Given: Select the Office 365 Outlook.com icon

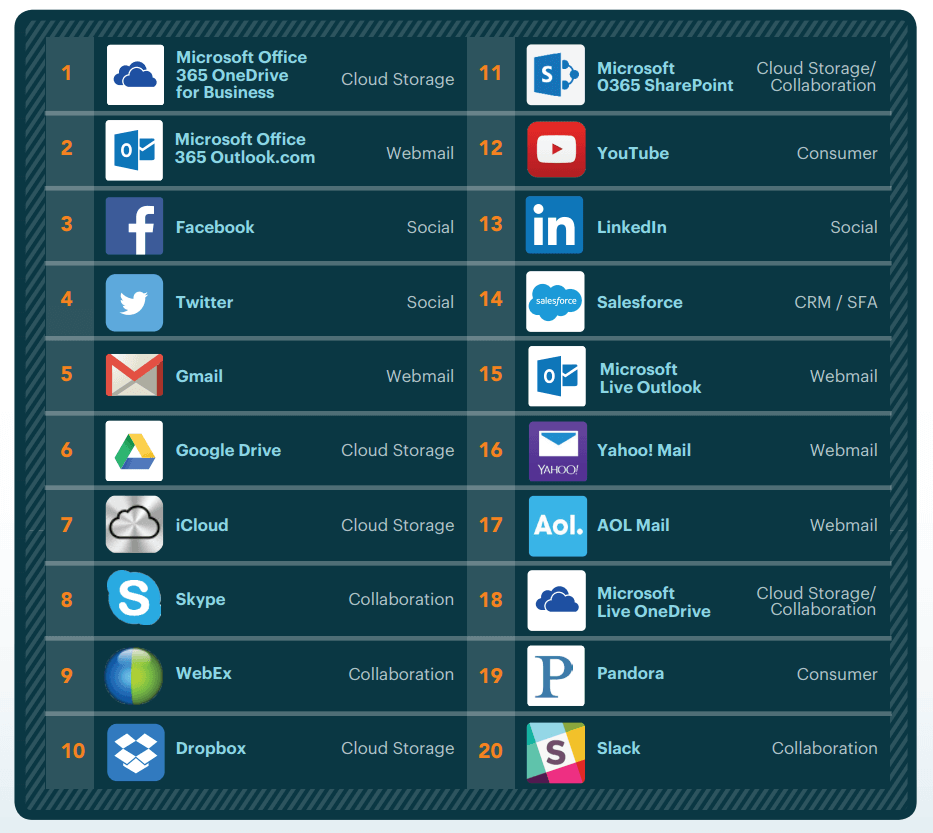Looking at the screenshot, I should click(x=134, y=150).
